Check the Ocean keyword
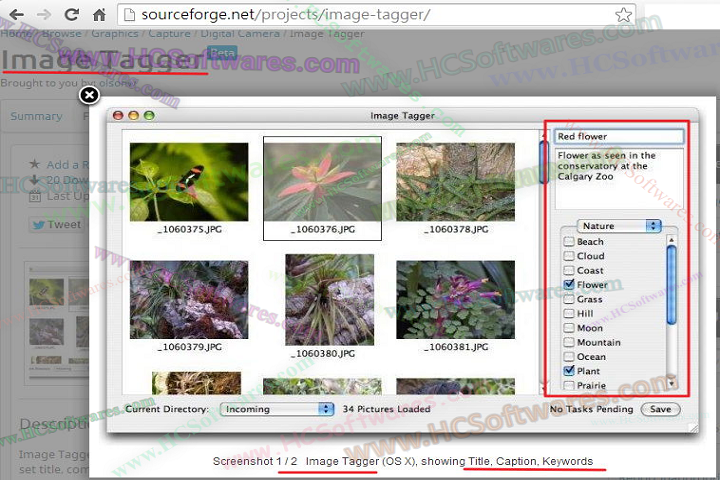The height and width of the screenshot is (480, 720). (569, 357)
